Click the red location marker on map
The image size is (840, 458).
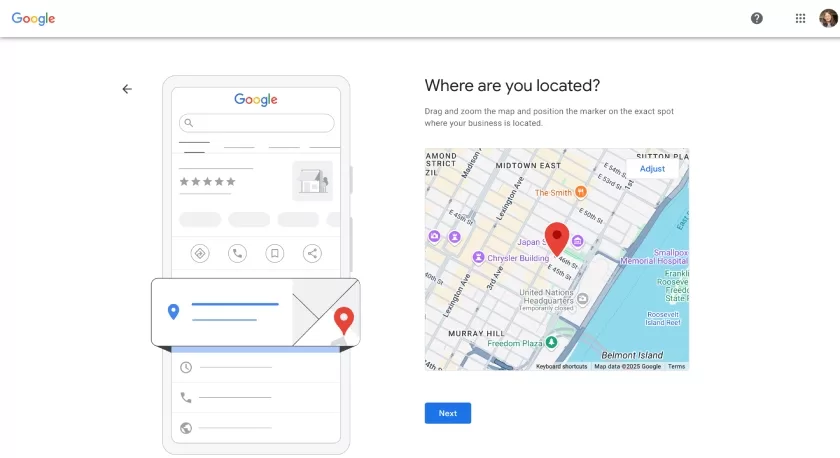click(x=557, y=239)
